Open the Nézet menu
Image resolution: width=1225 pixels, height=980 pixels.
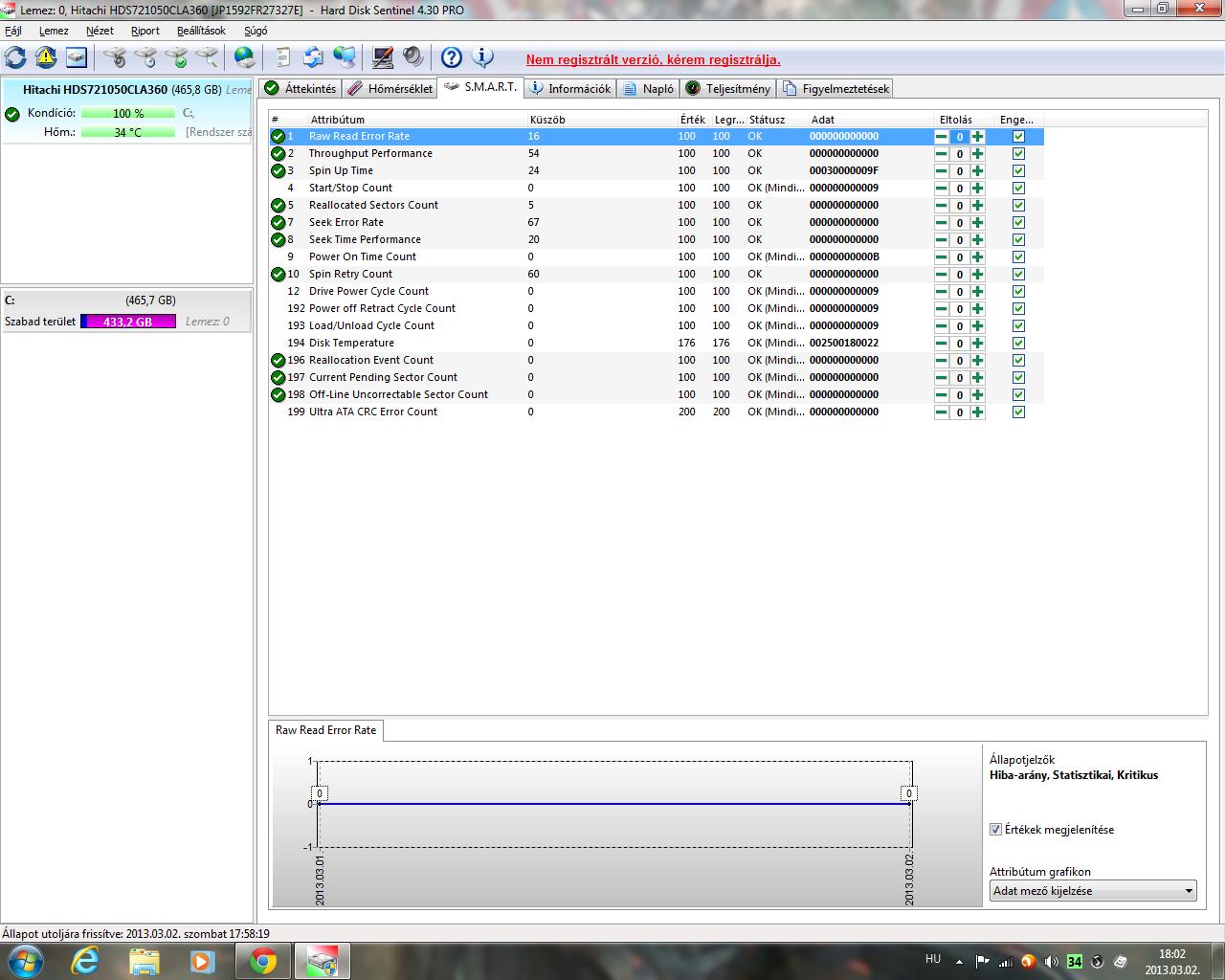[100, 31]
